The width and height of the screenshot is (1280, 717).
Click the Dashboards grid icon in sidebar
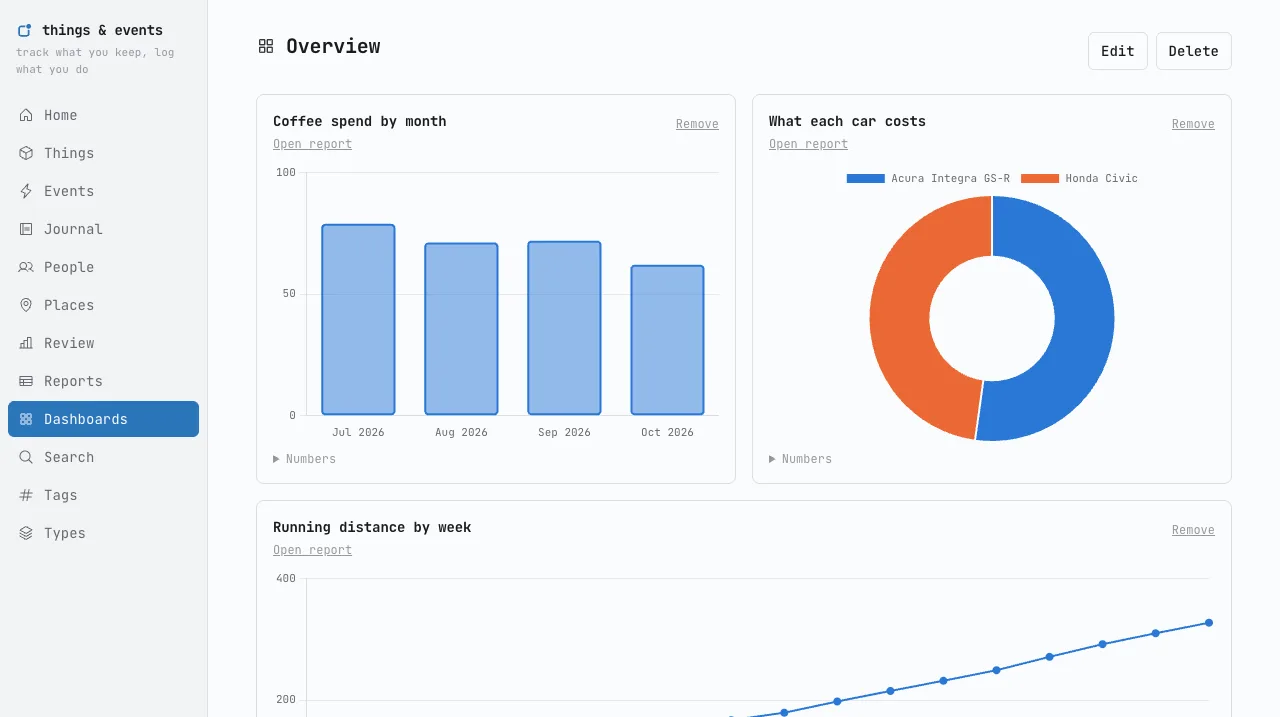click(x=26, y=419)
